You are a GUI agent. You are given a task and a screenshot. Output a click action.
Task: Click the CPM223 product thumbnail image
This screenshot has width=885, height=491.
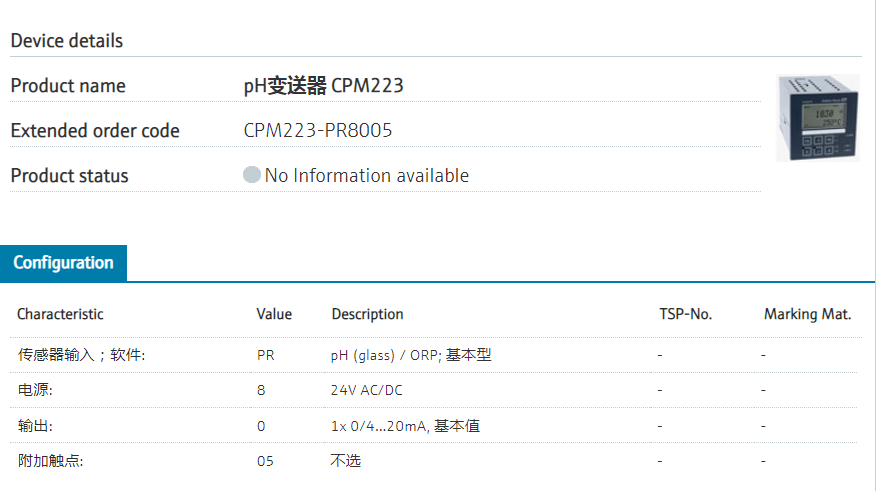[817, 118]
